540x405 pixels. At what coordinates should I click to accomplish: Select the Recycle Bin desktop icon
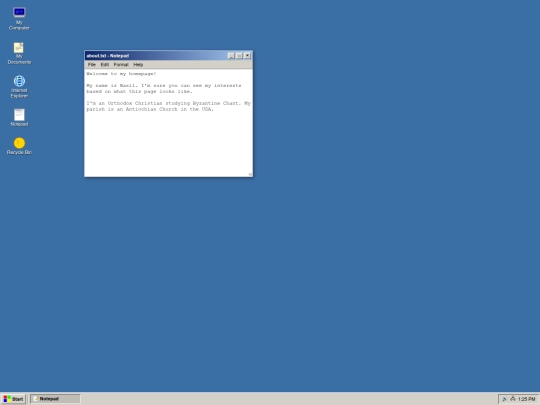[19, 146]
